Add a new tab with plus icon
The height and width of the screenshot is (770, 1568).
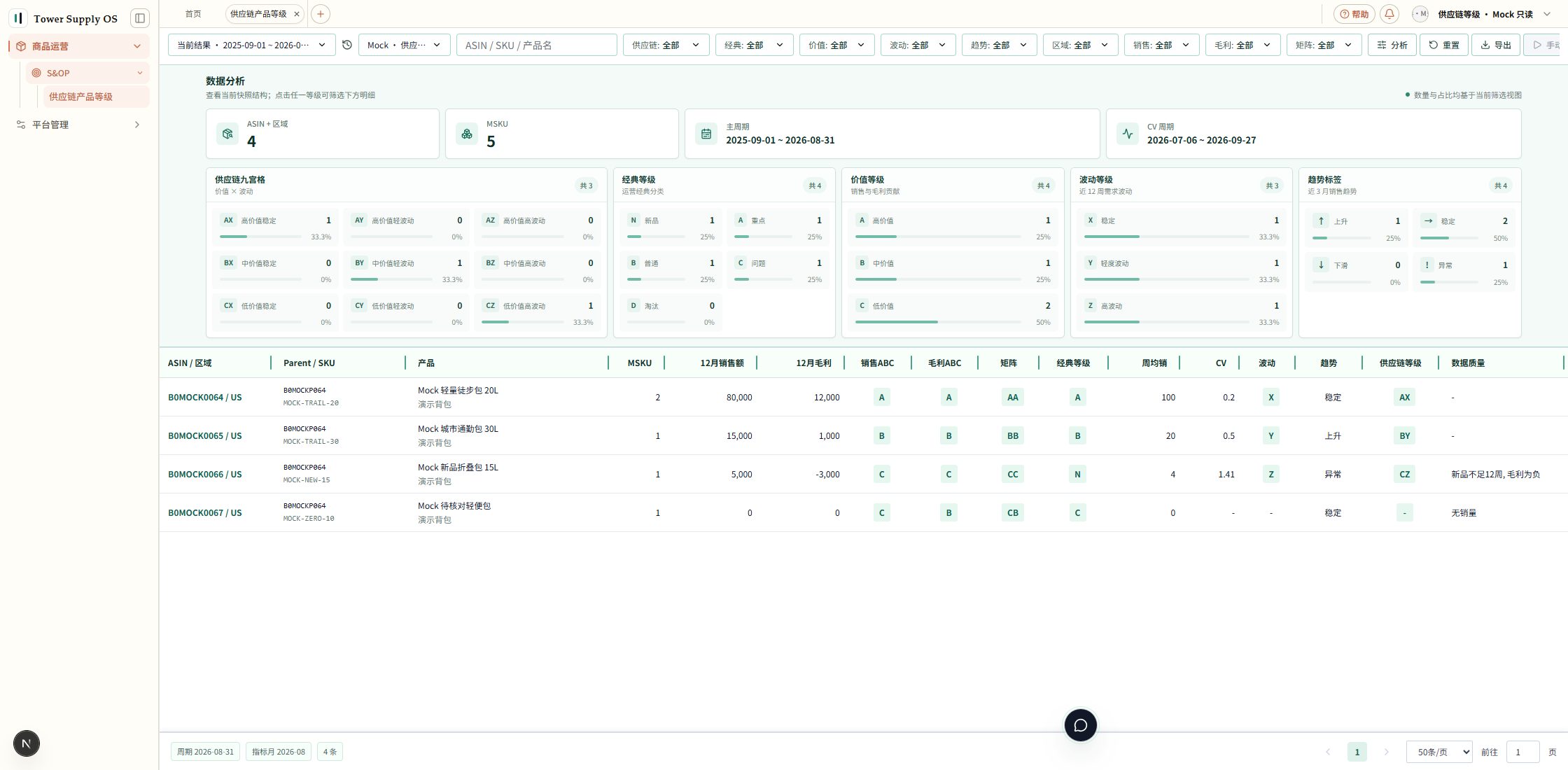321,14
